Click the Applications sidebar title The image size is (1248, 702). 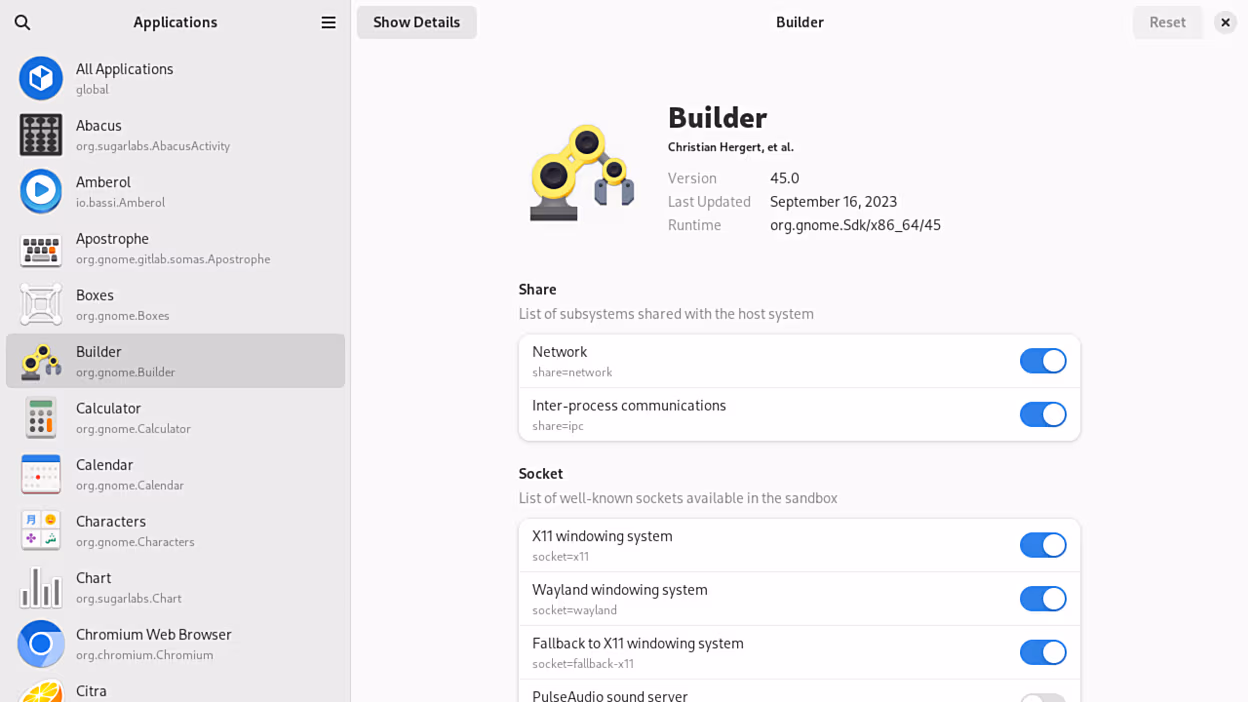point(175,22)
